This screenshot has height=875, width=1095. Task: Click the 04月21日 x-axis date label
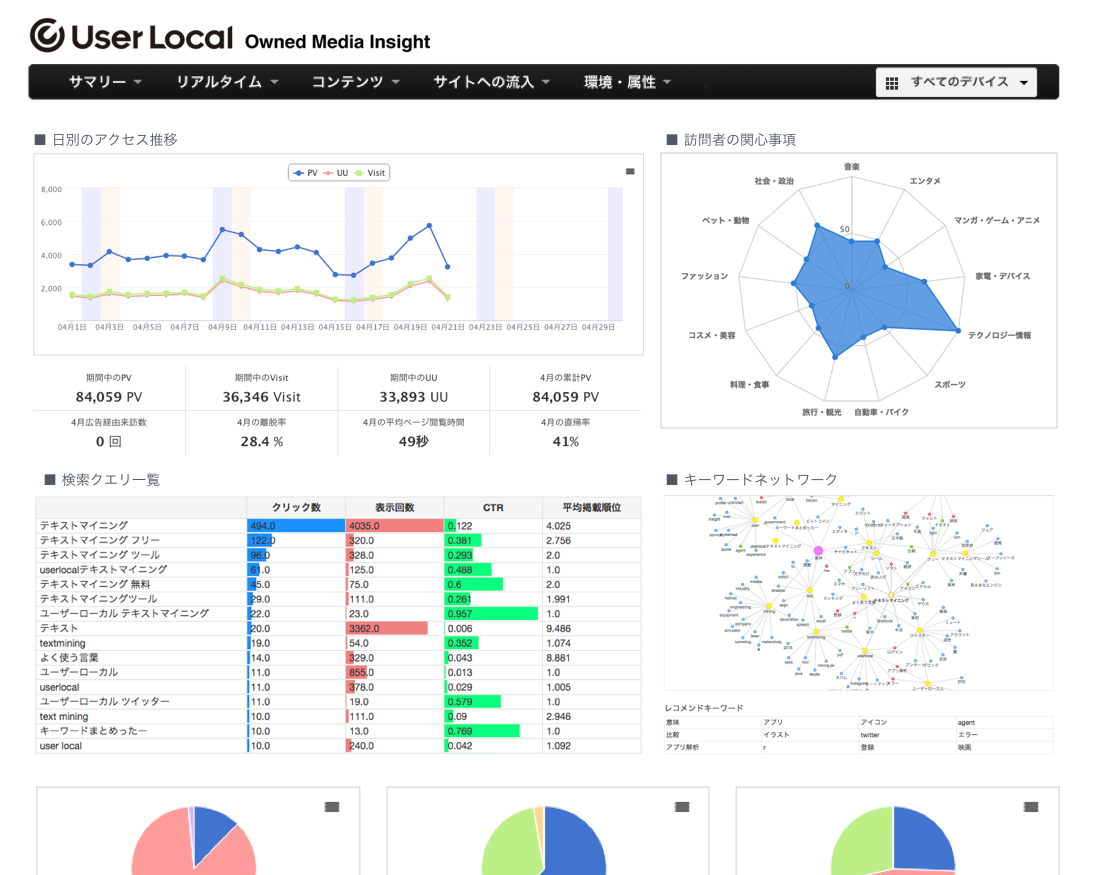pos(448,327)
